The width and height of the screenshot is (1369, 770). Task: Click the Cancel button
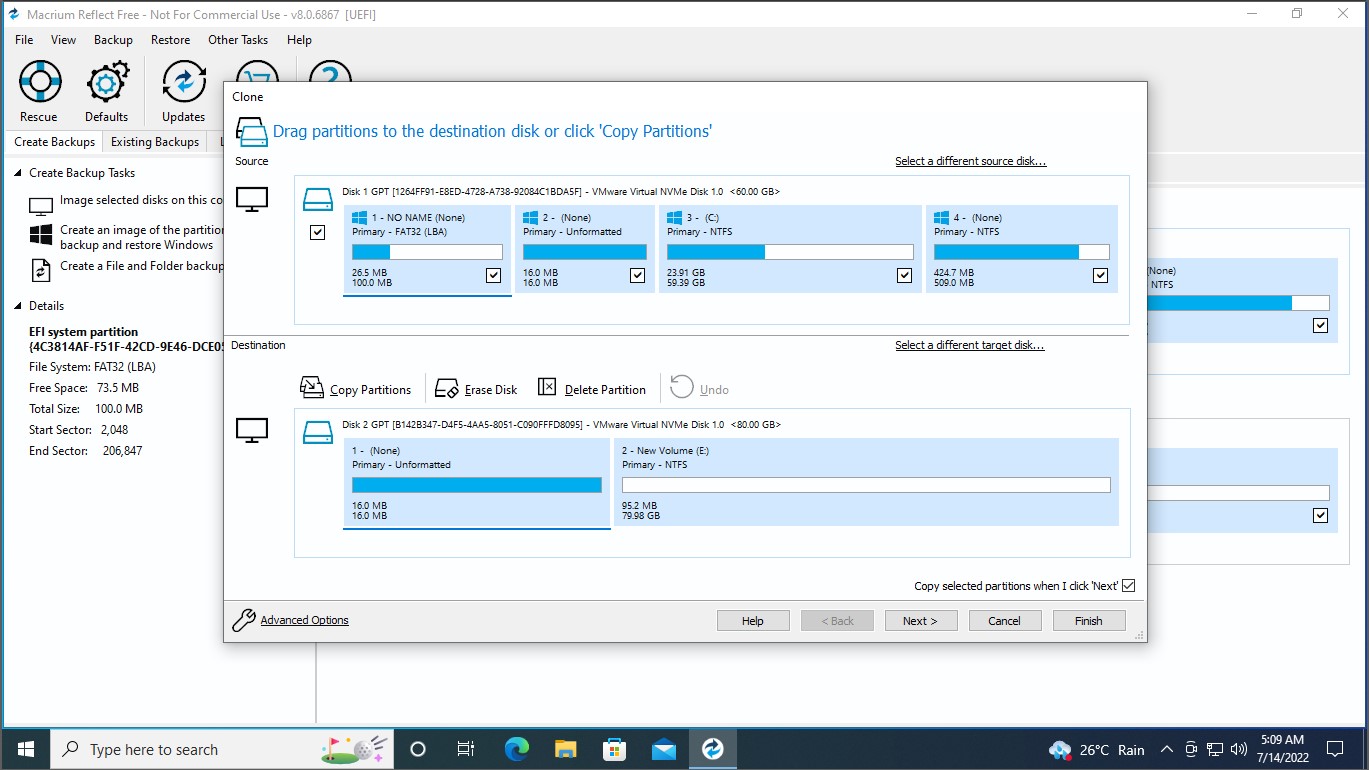1005,621
